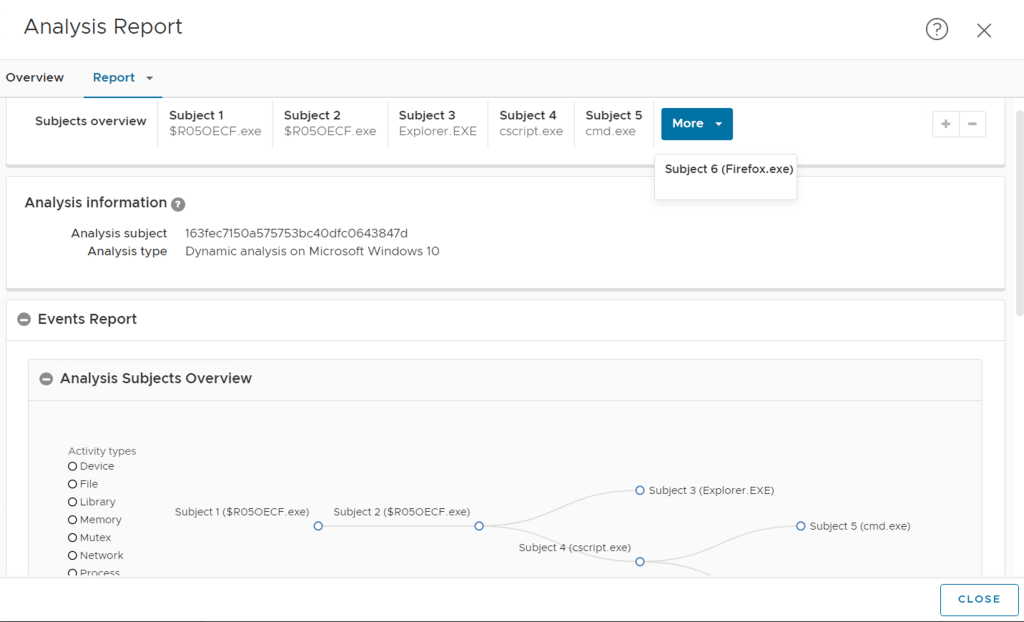
Task: Click the plus expand-all icon
Action: (x=945, y=124)
